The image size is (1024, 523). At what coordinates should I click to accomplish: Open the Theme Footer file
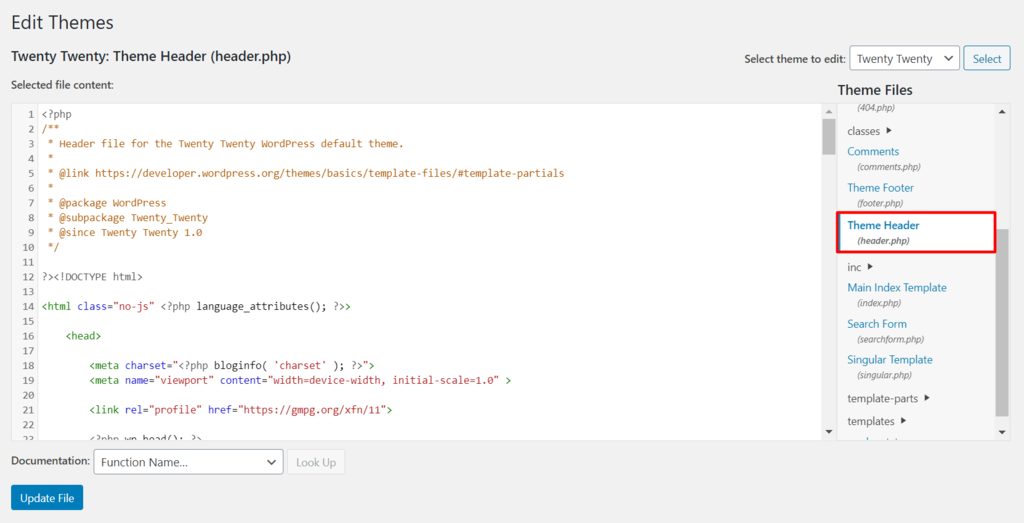(880, 188)
